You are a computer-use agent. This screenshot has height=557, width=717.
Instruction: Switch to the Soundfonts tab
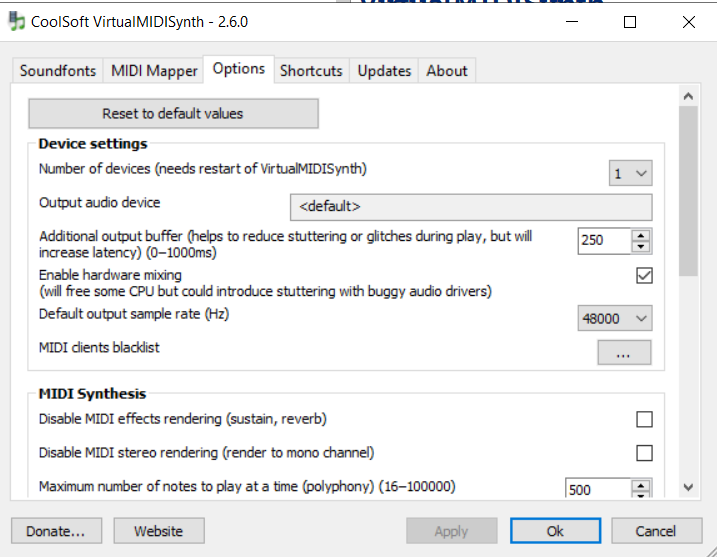[58, 71]
